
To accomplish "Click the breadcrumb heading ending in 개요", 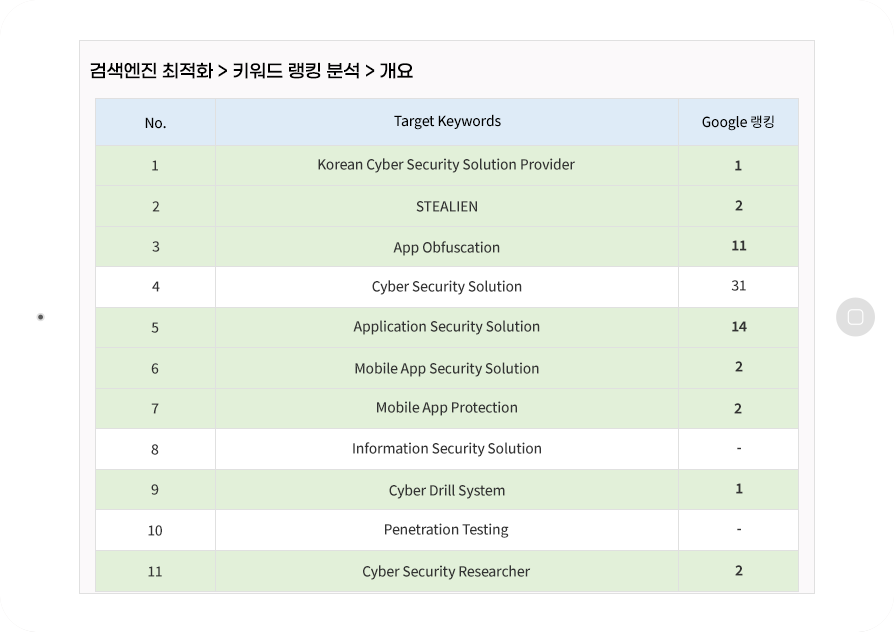I will [251, 71].
